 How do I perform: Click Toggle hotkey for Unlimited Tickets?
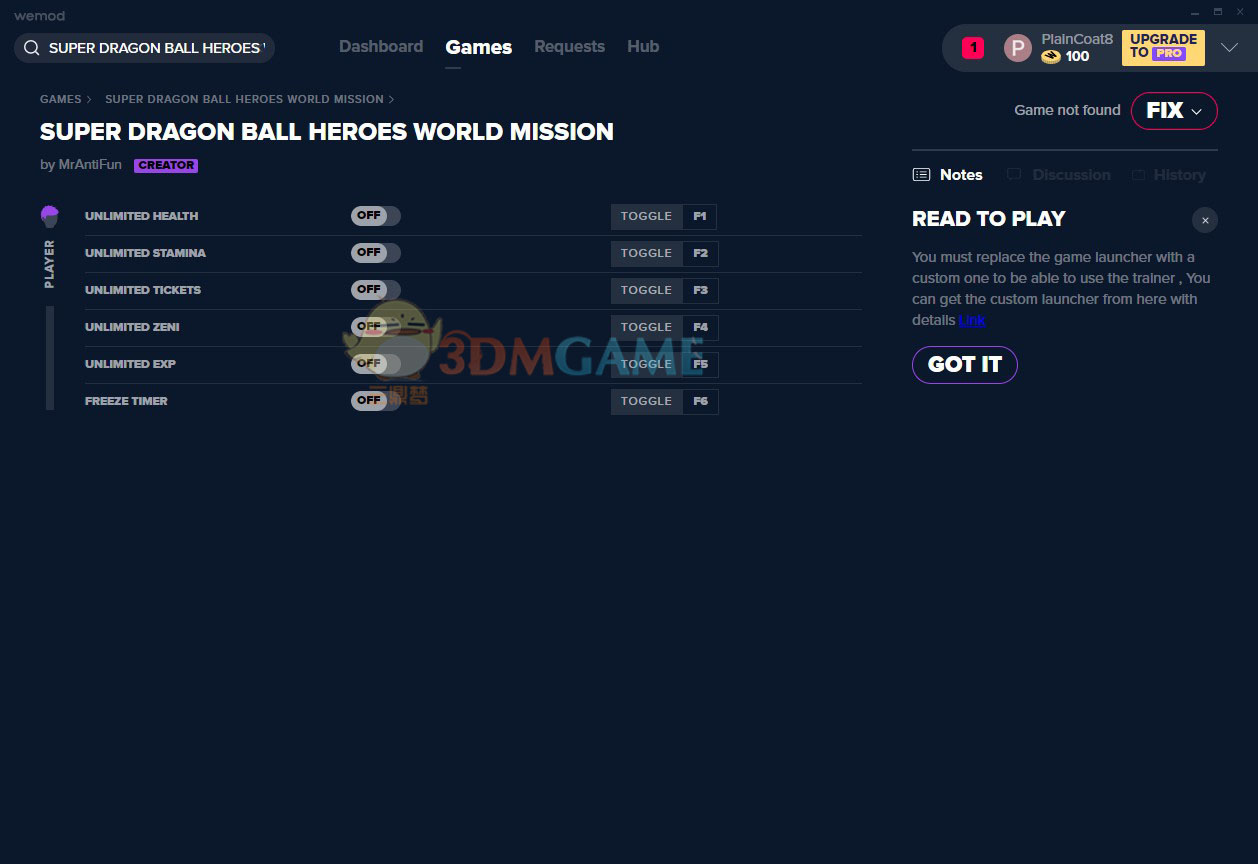pos(646,290)
